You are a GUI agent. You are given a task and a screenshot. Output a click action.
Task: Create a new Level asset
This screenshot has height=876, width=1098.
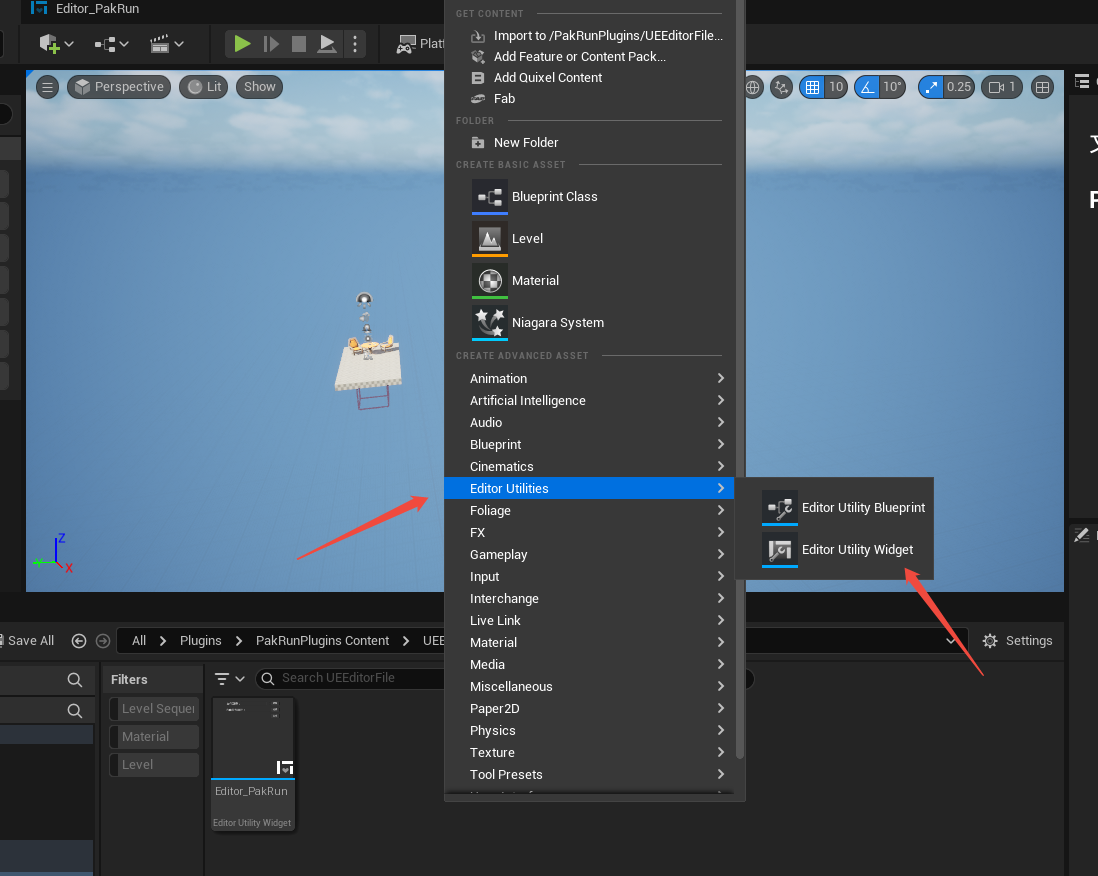(x=590, y=239)
